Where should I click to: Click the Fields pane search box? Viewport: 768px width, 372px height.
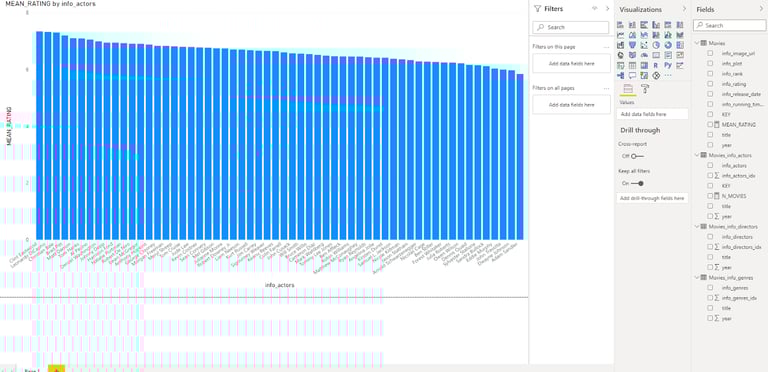729,25
